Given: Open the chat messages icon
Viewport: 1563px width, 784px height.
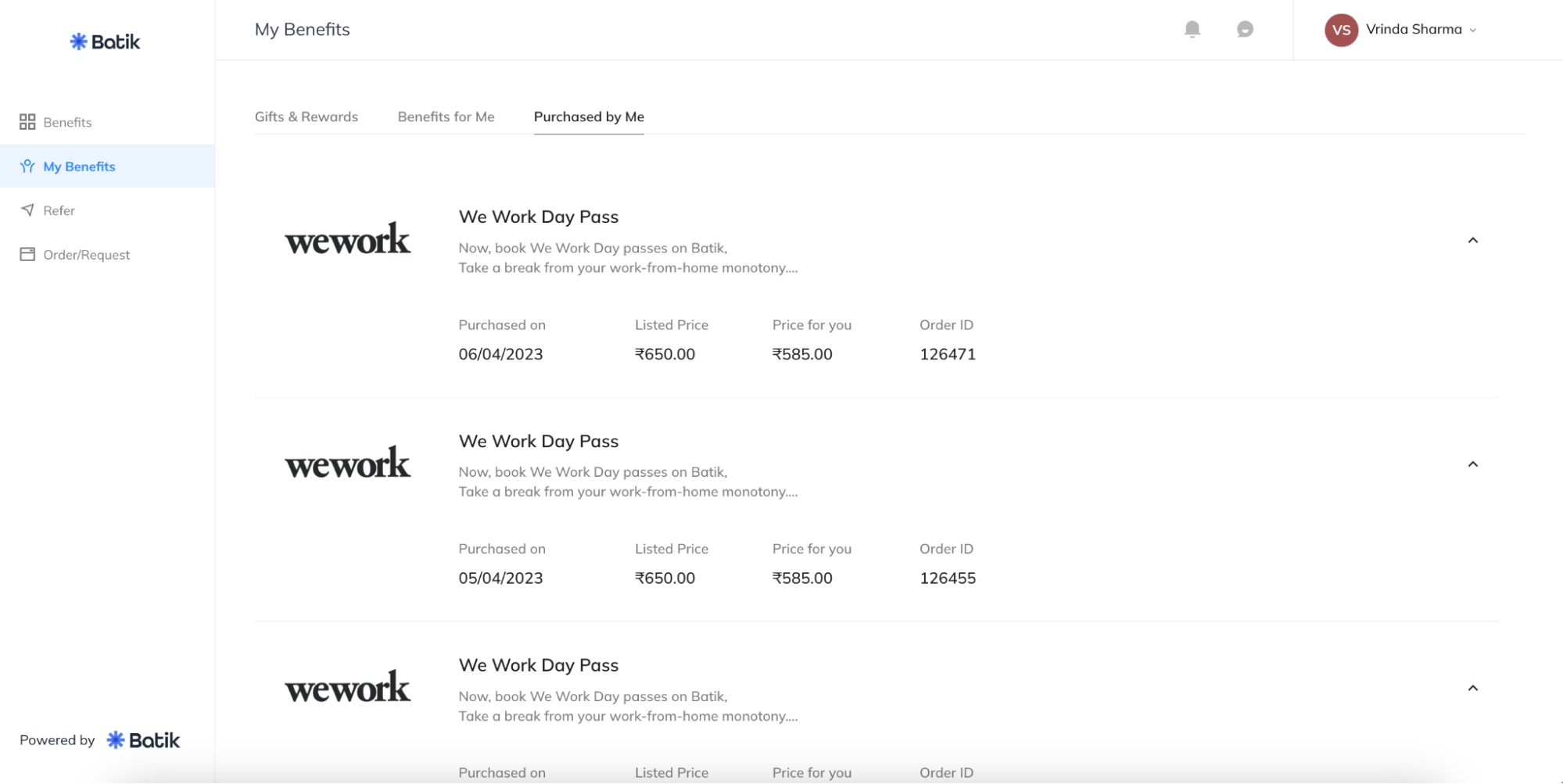Looking at the screenshot, I should coord(1245,30).
